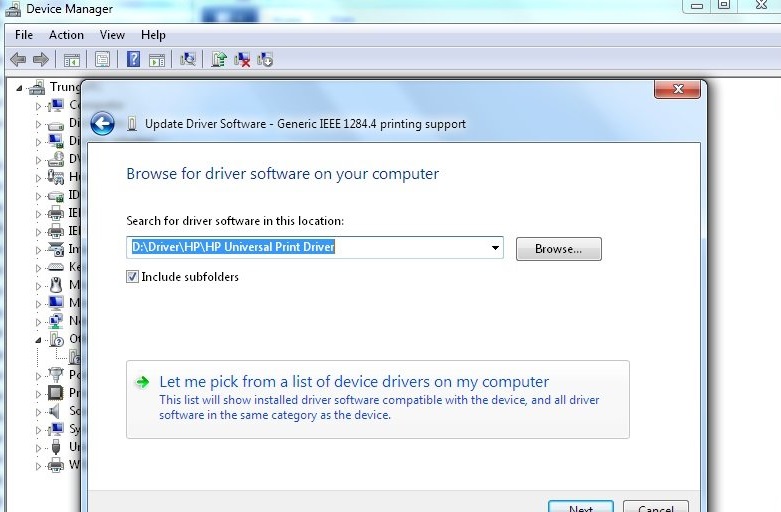The image size is (781, 512).
Task: Open the View menu
Action: point(112,35)
